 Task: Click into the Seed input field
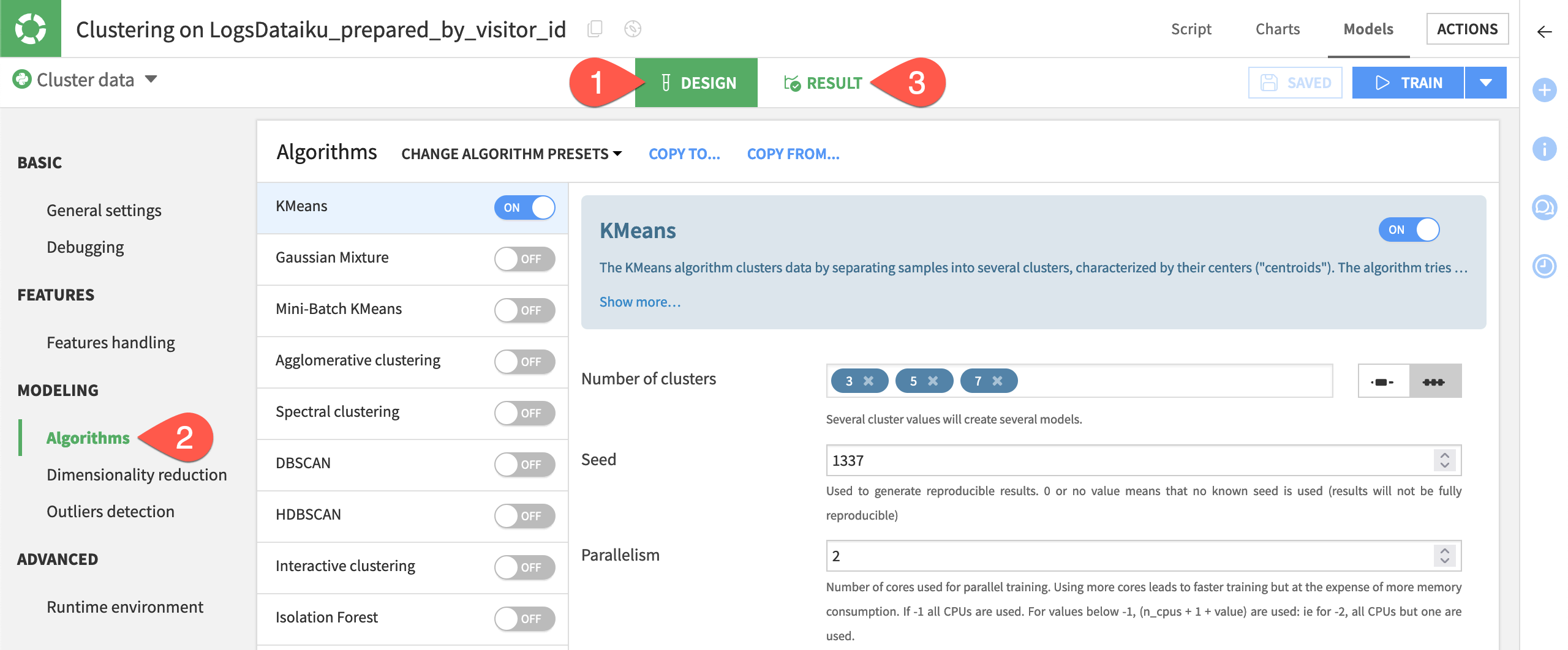(1127, 460)
